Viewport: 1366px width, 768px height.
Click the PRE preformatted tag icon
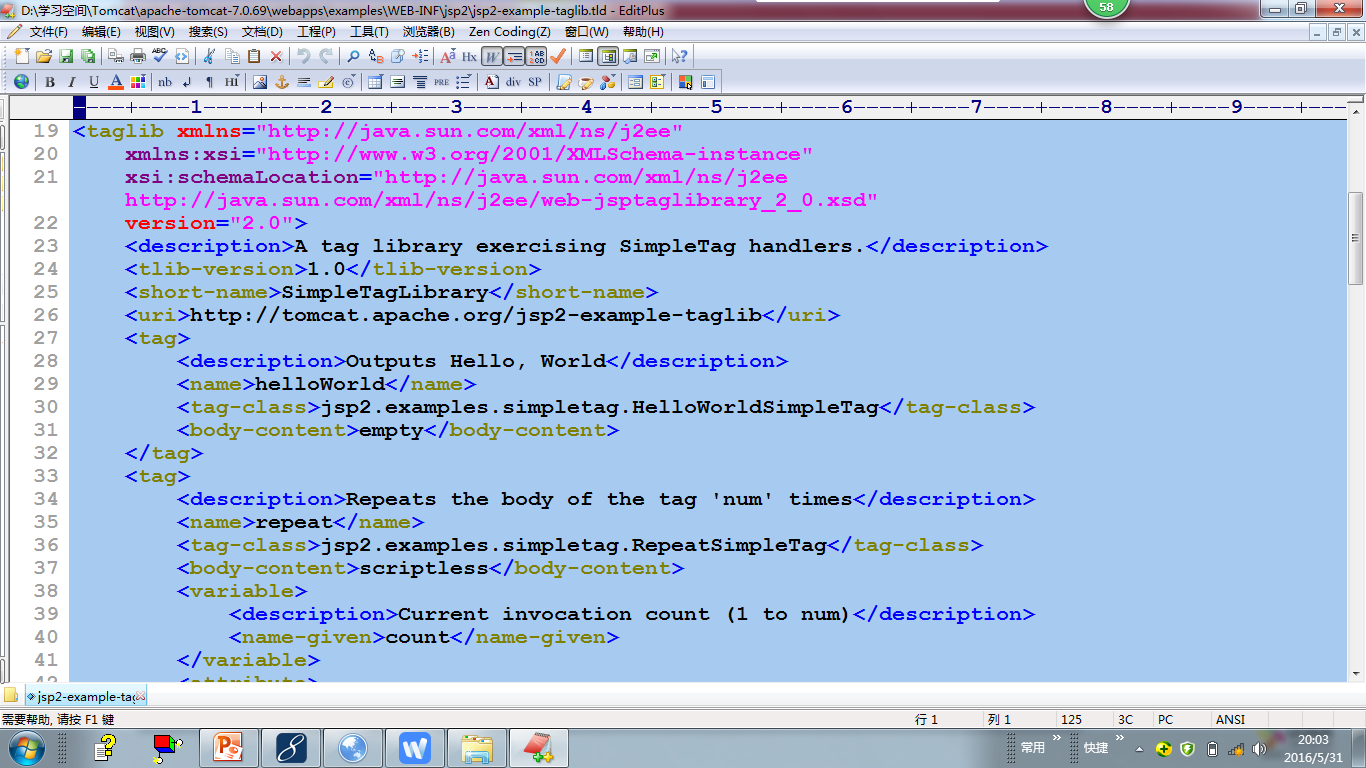click(x=441, y=82)
